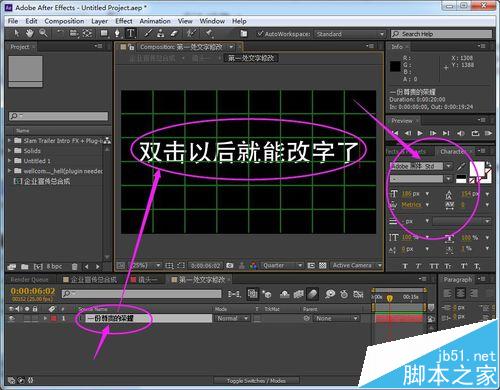This screenshot has width=500, height=390.
Task: Open the Parent None dropdown
Action: point(336,318)
